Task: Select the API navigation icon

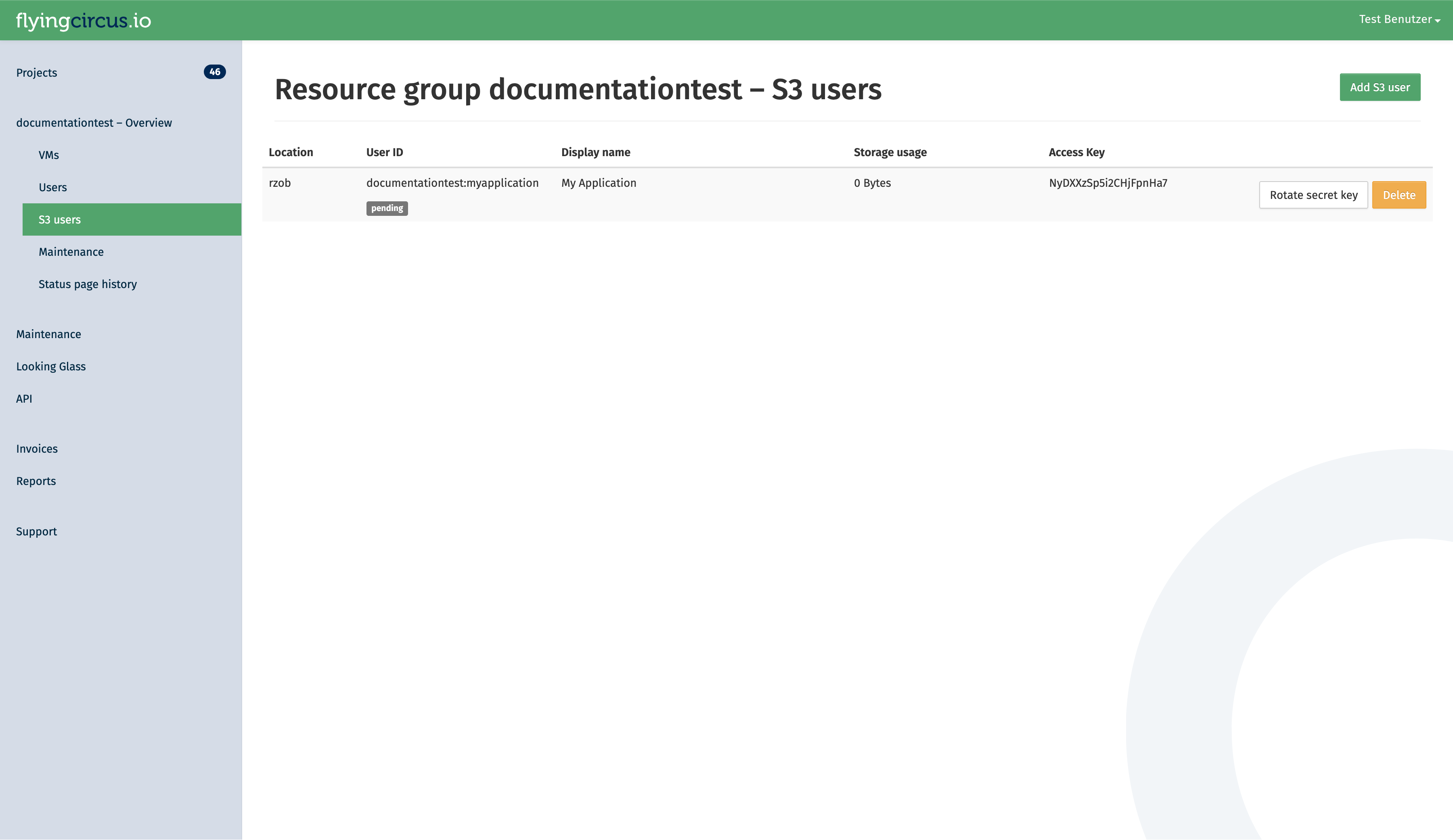Action: click(x=24, y=398)
